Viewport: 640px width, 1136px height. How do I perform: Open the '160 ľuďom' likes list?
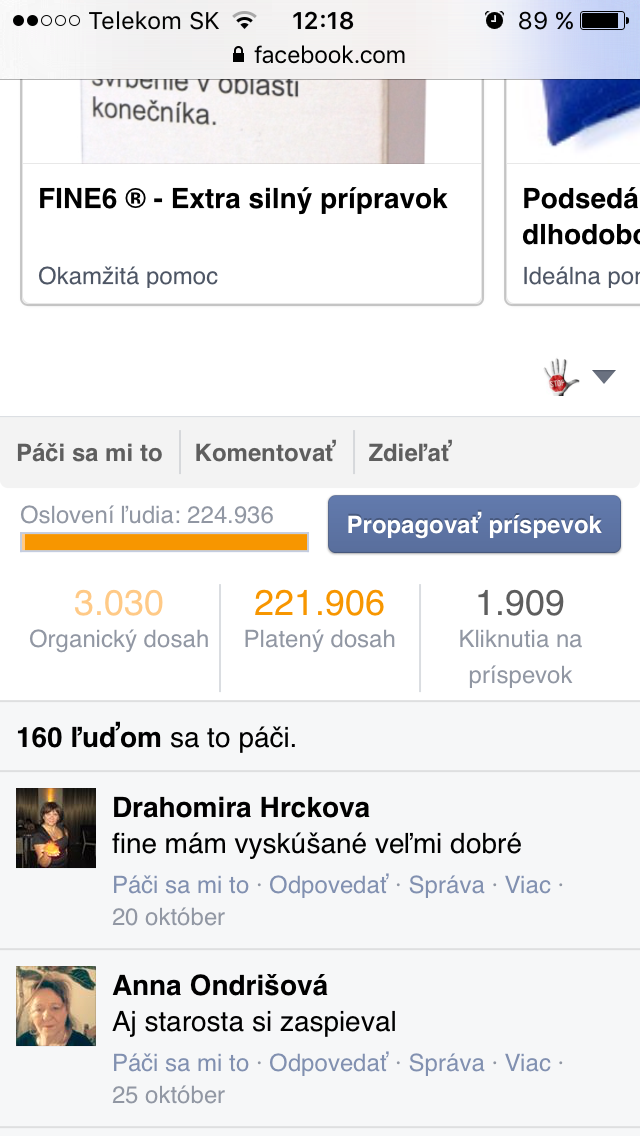88,738
